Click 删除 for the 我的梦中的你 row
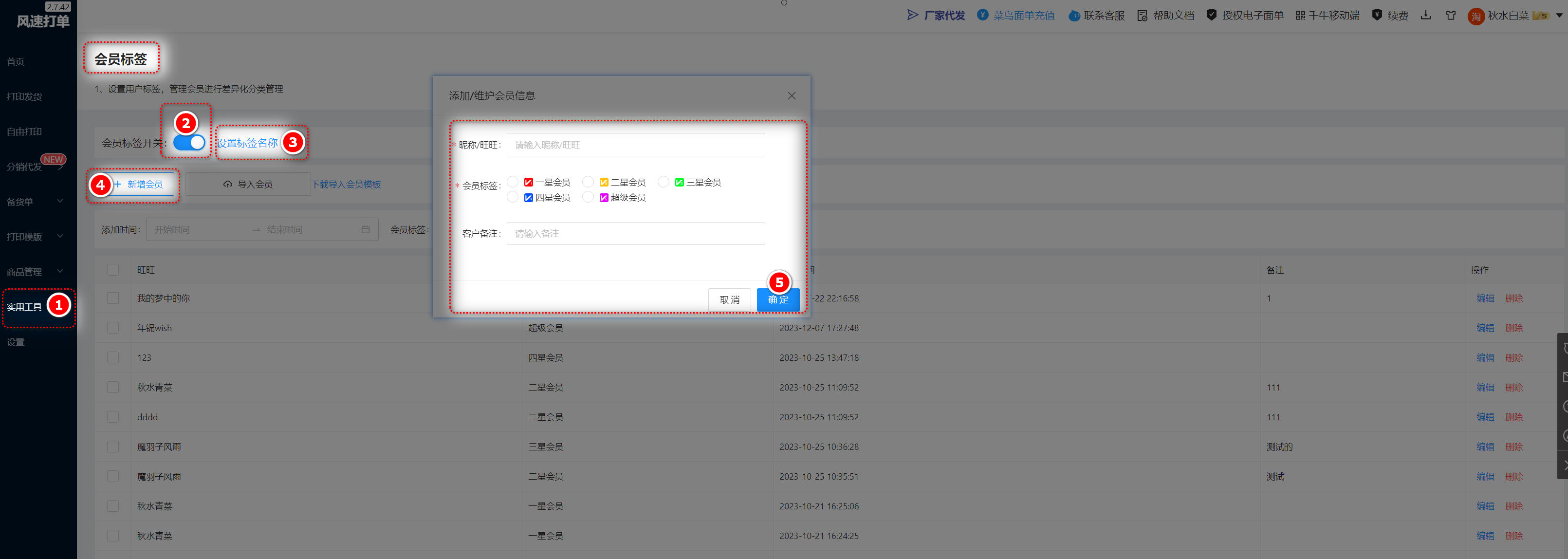The width and height of the screenshot is (1568, 559). (1514, 298)
